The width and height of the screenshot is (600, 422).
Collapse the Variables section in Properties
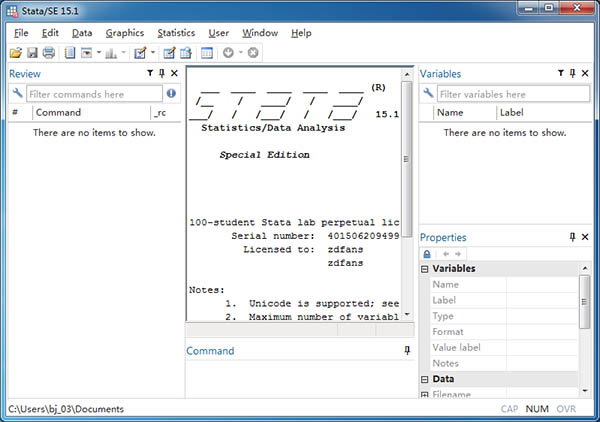point(425,269)
